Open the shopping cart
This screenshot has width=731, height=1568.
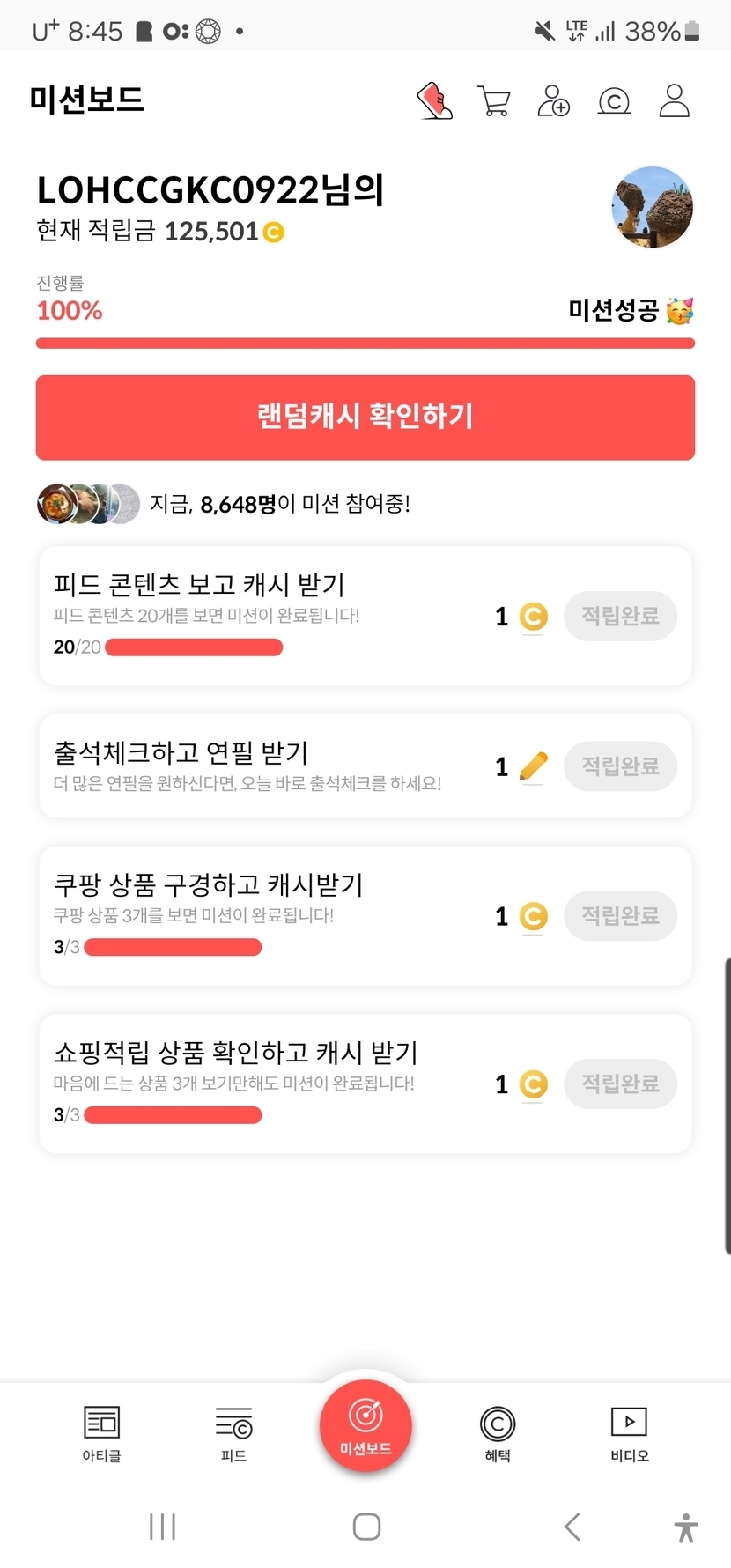[x=493, y=101]
